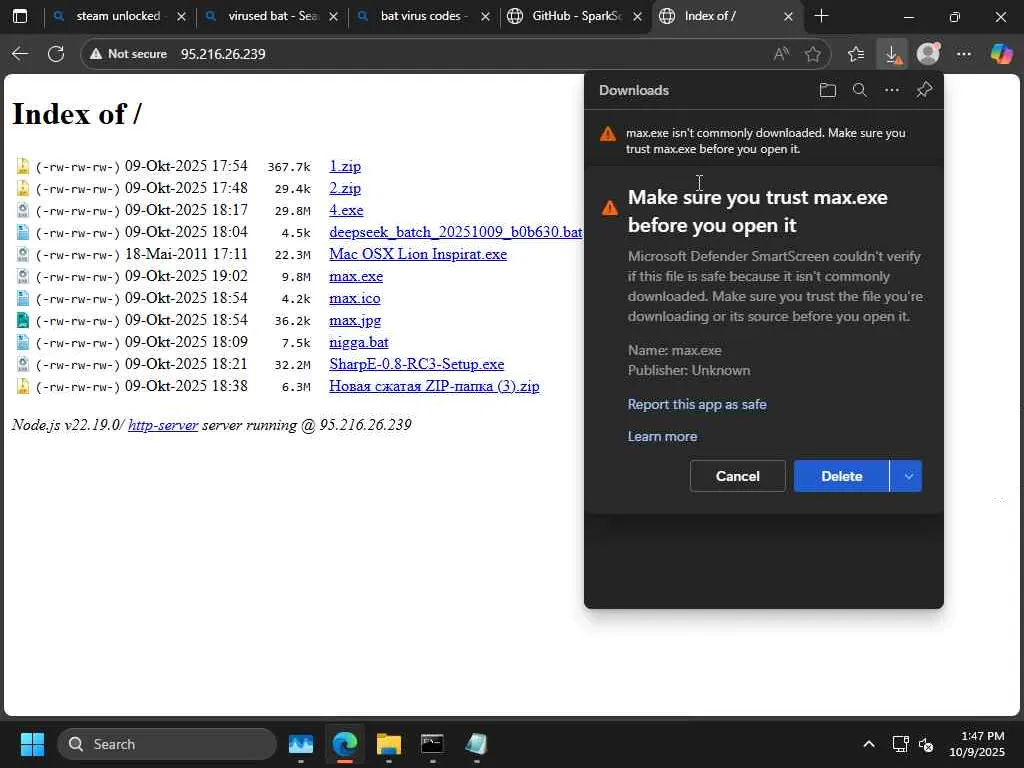Open the muted volume tray icon
This screenshot has width=1024, height=768.
926,744
